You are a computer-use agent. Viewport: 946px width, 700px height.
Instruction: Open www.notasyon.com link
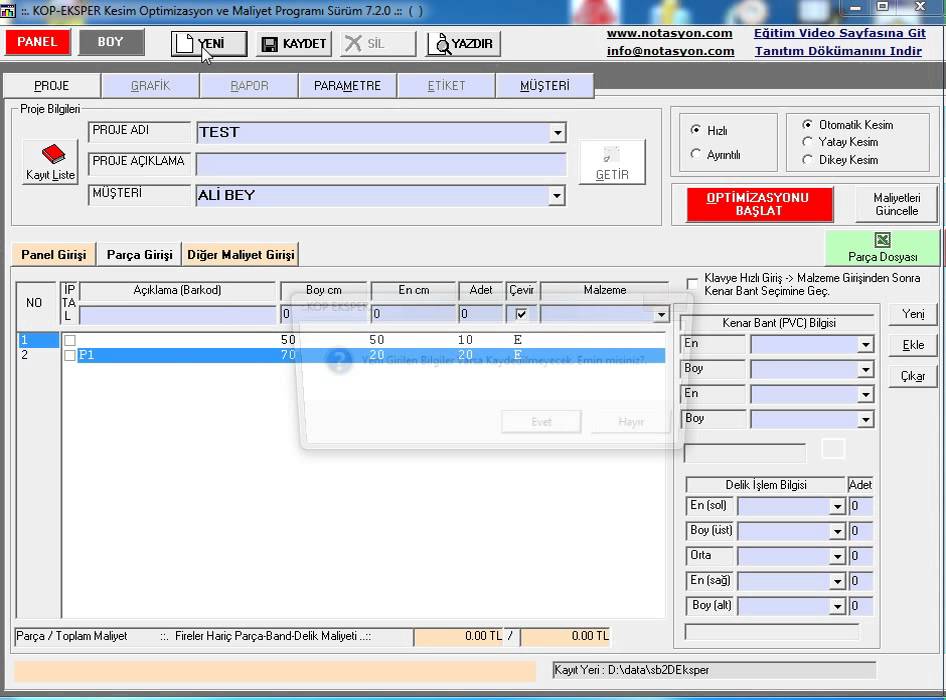click(x=670, y=33)
